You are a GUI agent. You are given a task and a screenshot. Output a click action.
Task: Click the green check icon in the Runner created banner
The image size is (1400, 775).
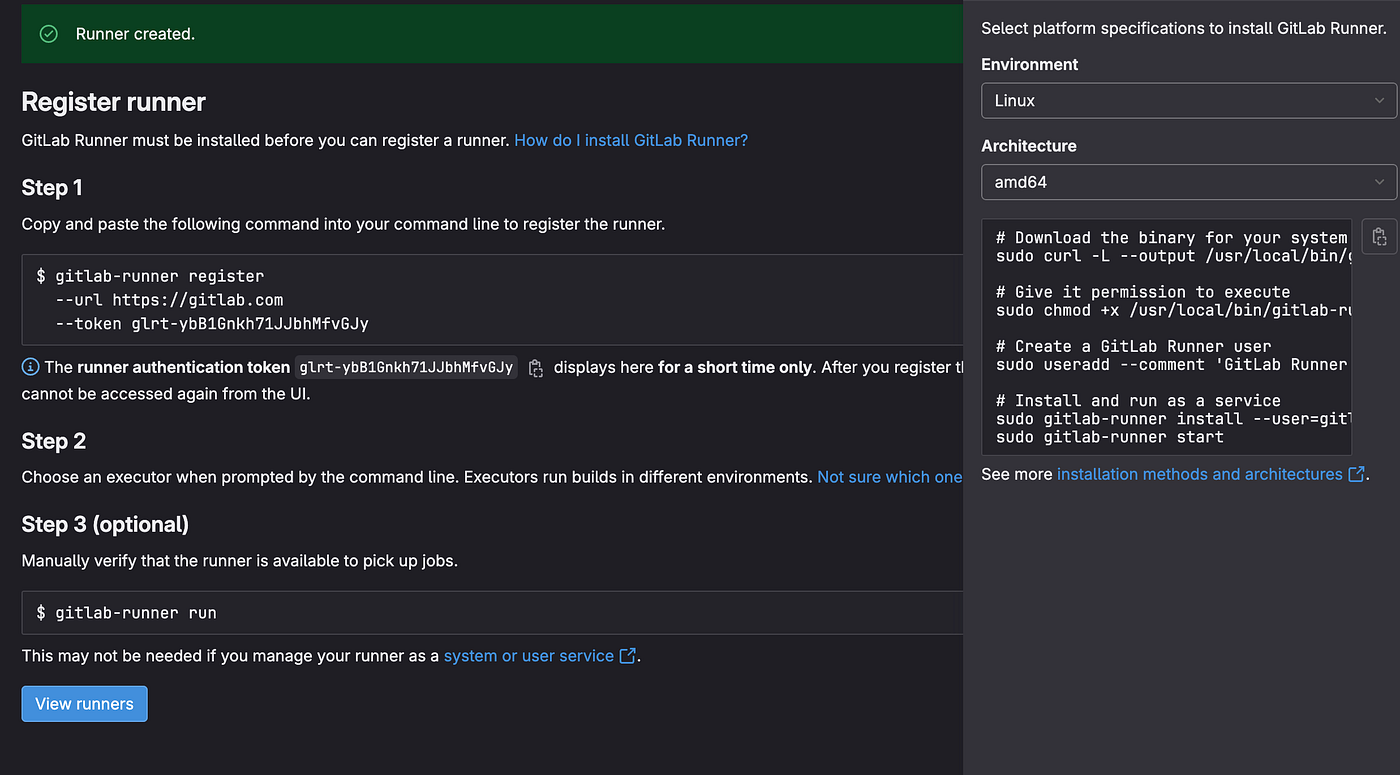coord(48,34)
